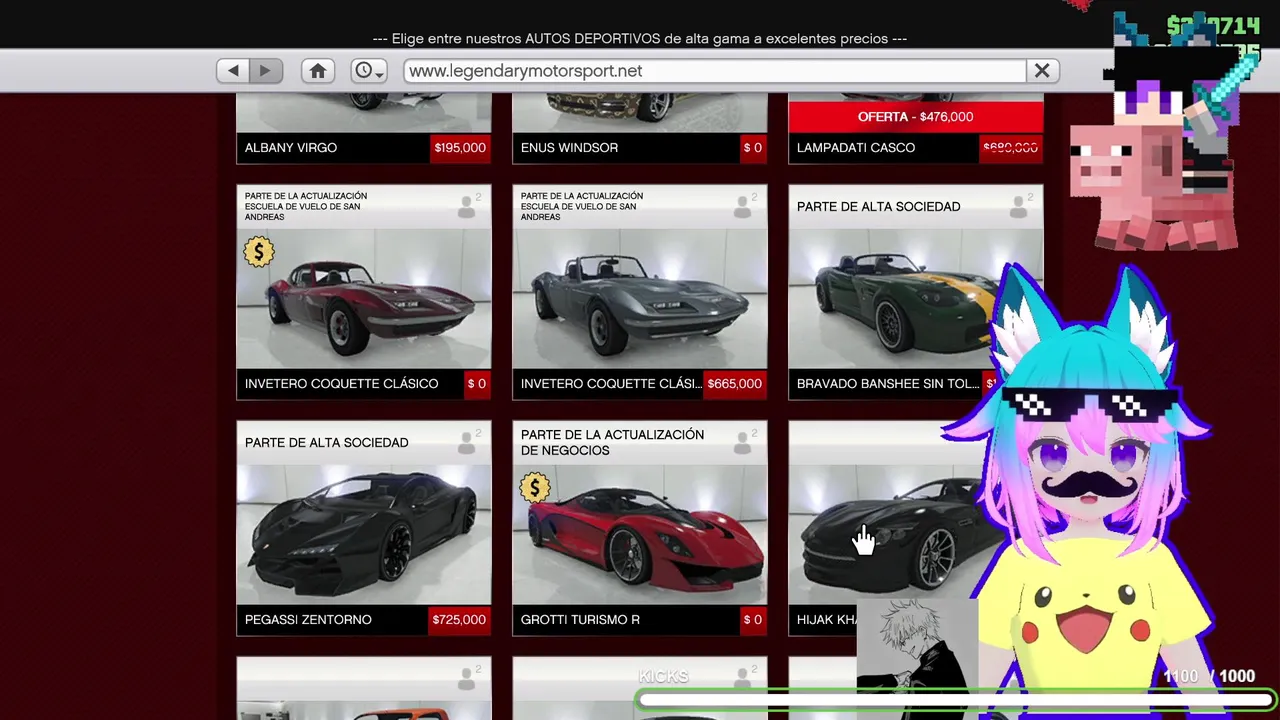Click the Pegassi Zentorno $725,000 price
The image size is (1280, 720).
[x=459, y=620]
